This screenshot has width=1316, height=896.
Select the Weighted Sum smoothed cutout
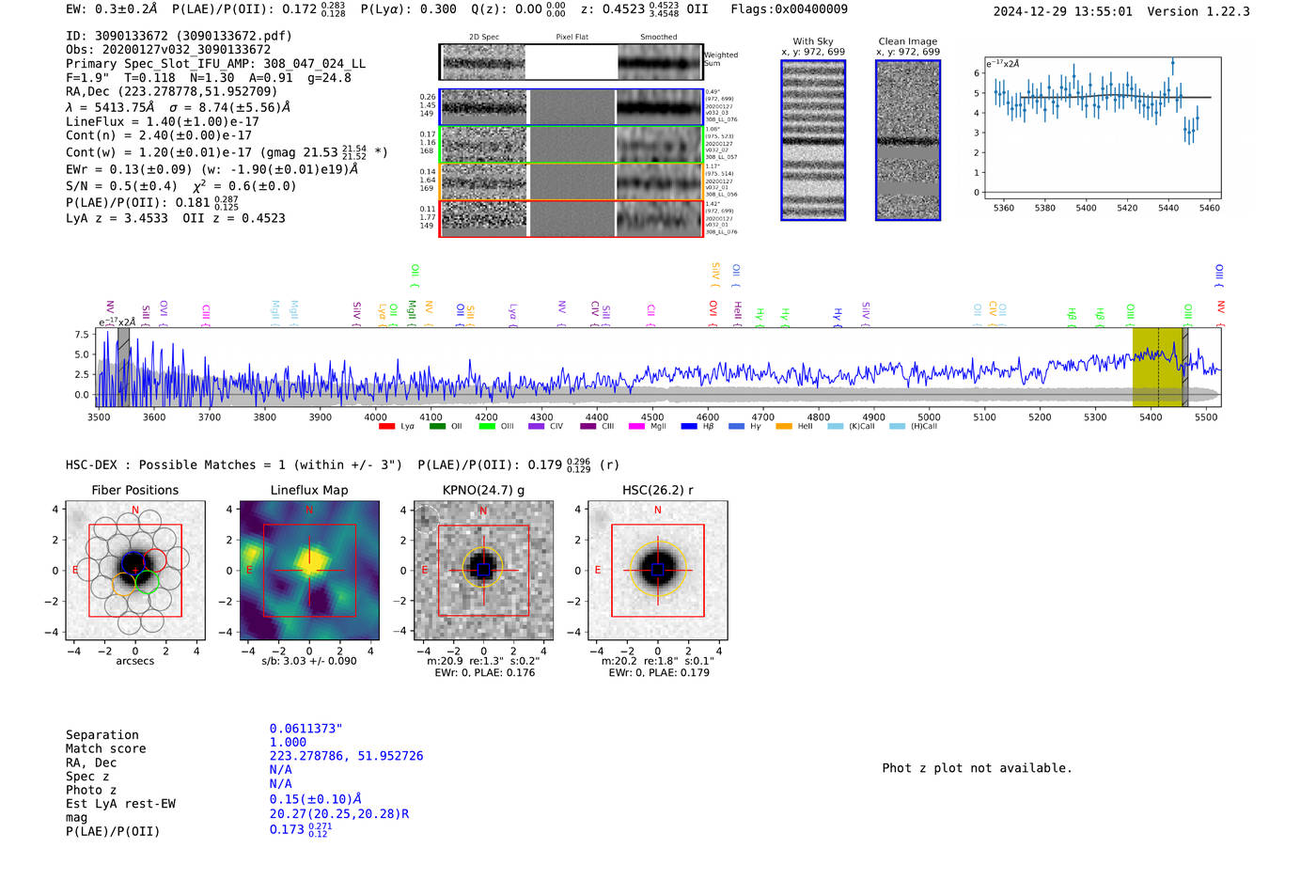(x=660, y=62)
